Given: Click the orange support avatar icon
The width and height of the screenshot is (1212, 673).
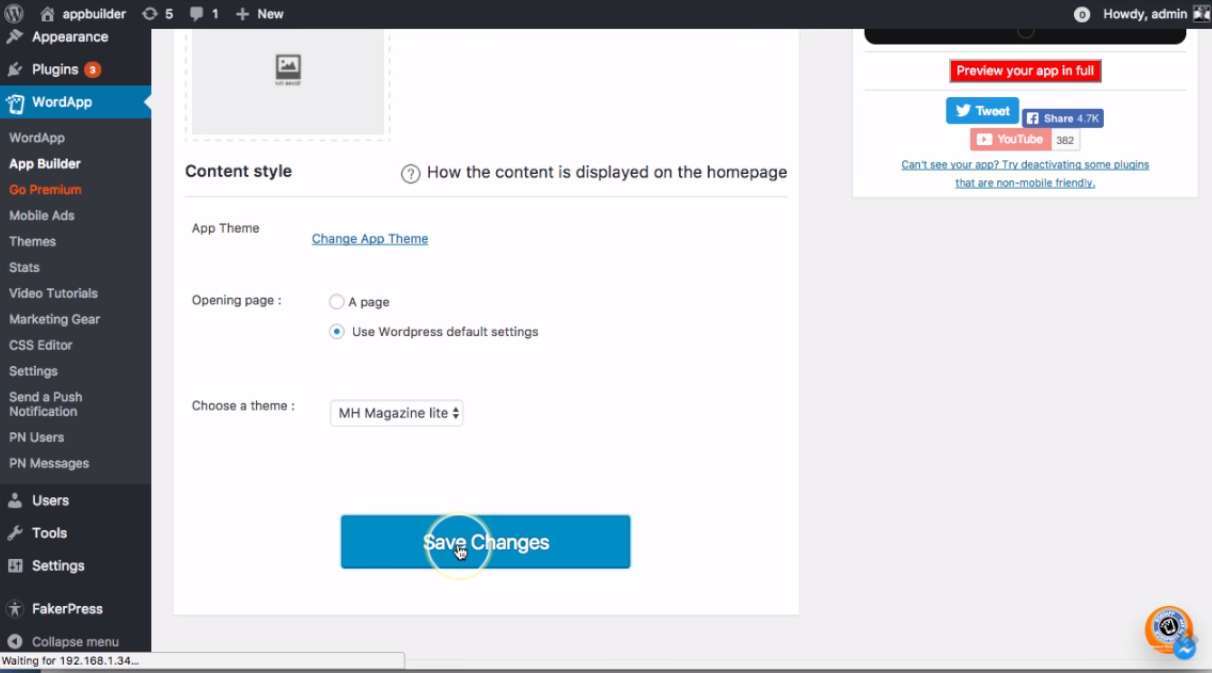Looking at the screenshot, I should [1167, 628].
